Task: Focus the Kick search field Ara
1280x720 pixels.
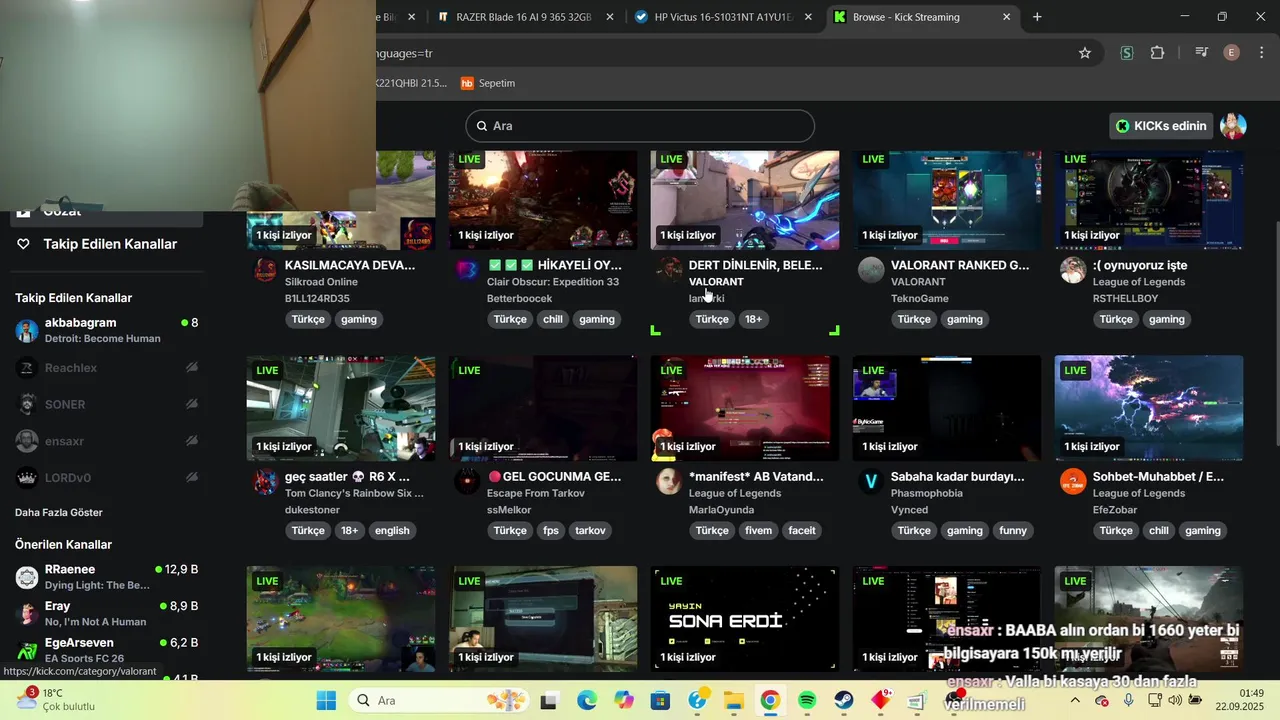Action: click(640, 126)
